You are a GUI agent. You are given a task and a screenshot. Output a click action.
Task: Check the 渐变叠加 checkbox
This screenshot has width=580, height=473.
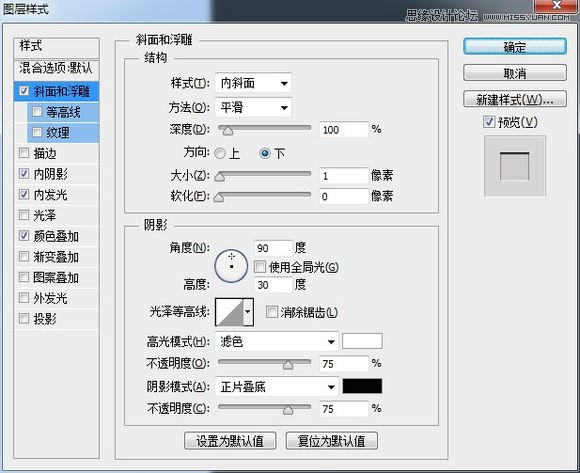click(24, 256)
